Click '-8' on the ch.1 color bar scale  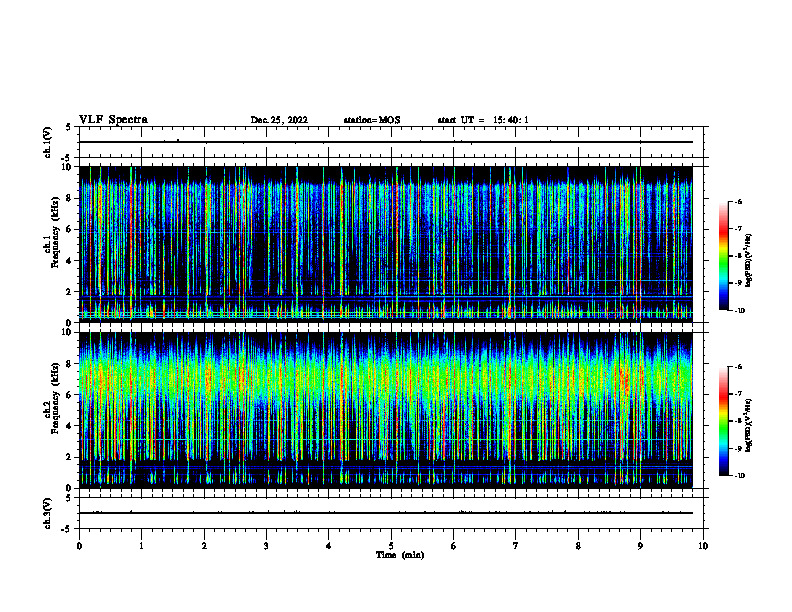[738, 256]
